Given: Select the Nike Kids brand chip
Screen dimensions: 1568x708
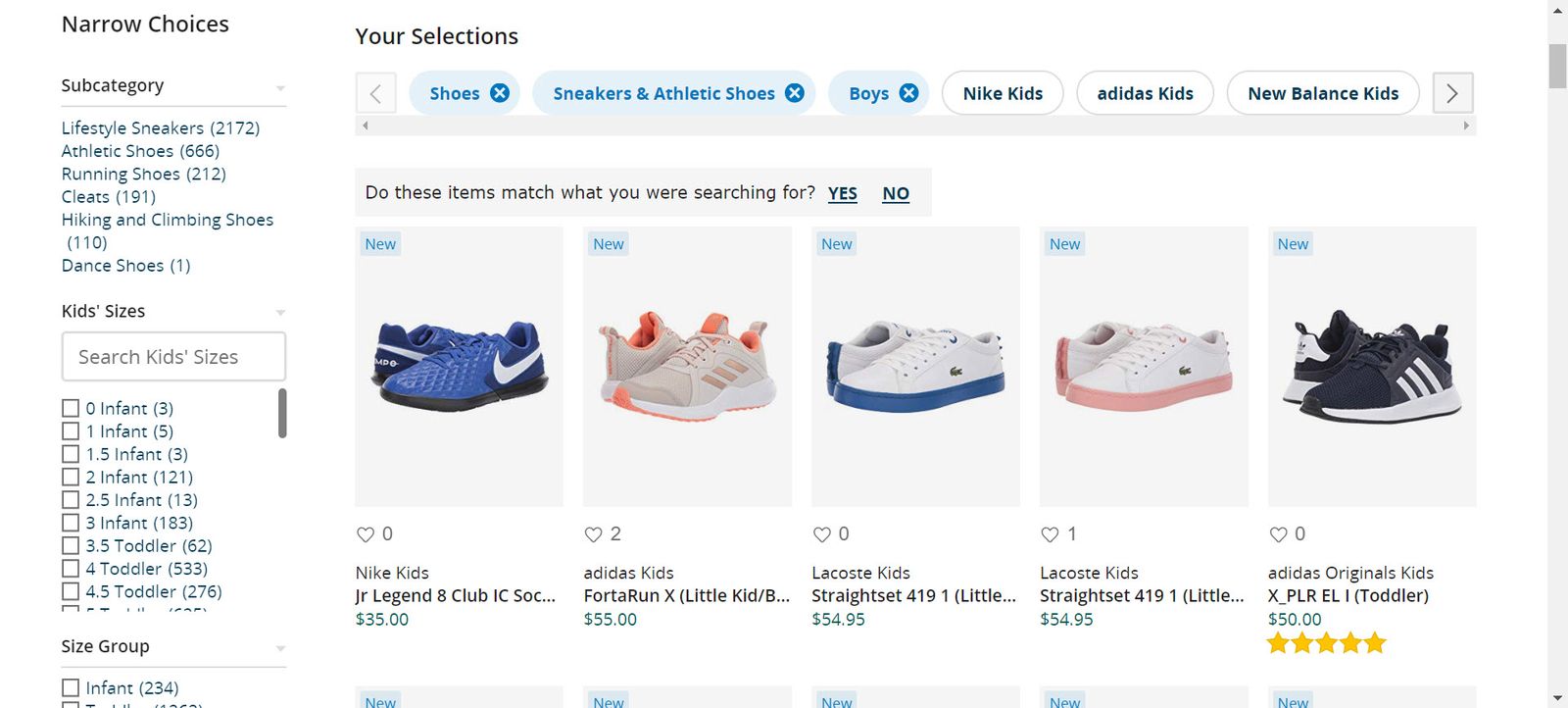Looking at the screenshot, I should point(1002,93).
